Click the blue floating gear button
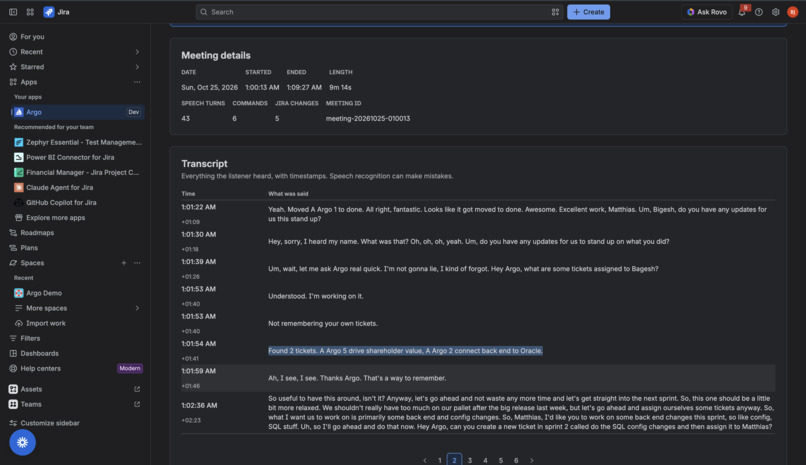This screenshot has width=806, height=465. pyautogui.click(x=23, y=442)
